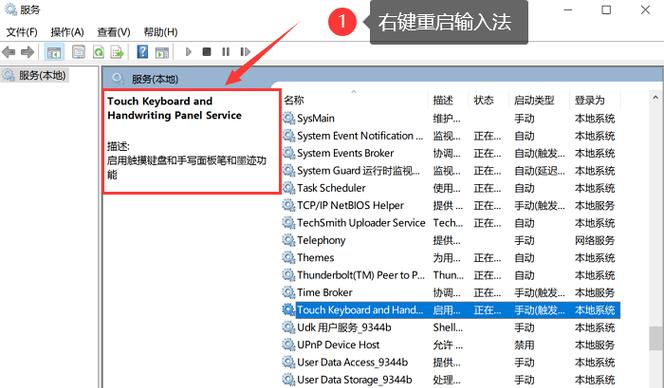Select the UPnP Device Host service name

coord(338,345)
